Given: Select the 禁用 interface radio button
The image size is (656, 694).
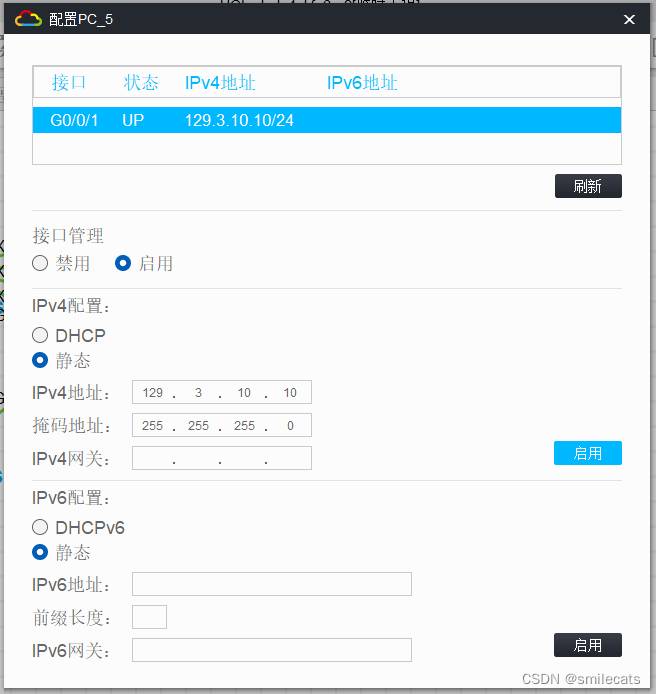Looking at the screenshot, I should 40,263.
